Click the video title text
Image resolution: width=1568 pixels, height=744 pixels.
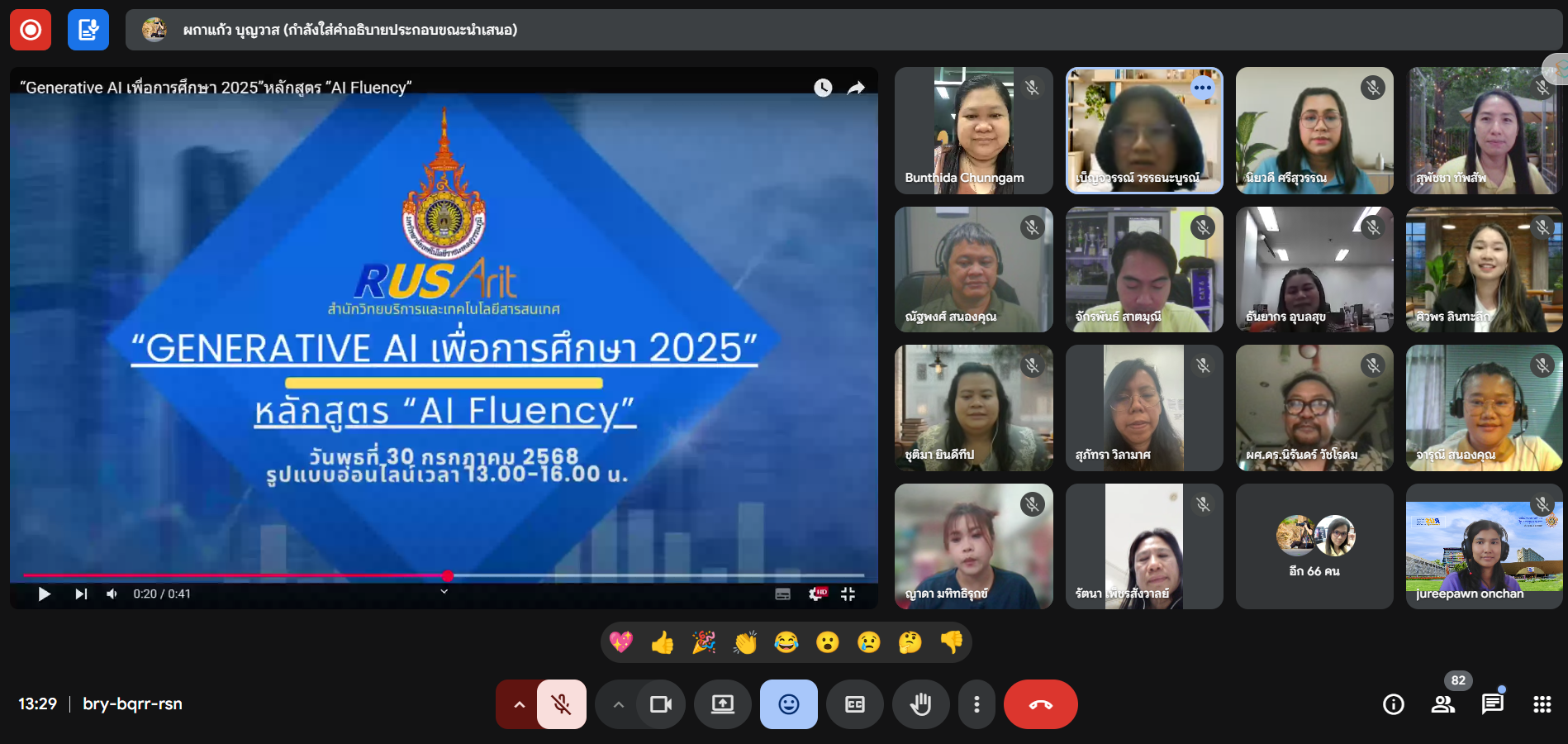click(216, 88)
